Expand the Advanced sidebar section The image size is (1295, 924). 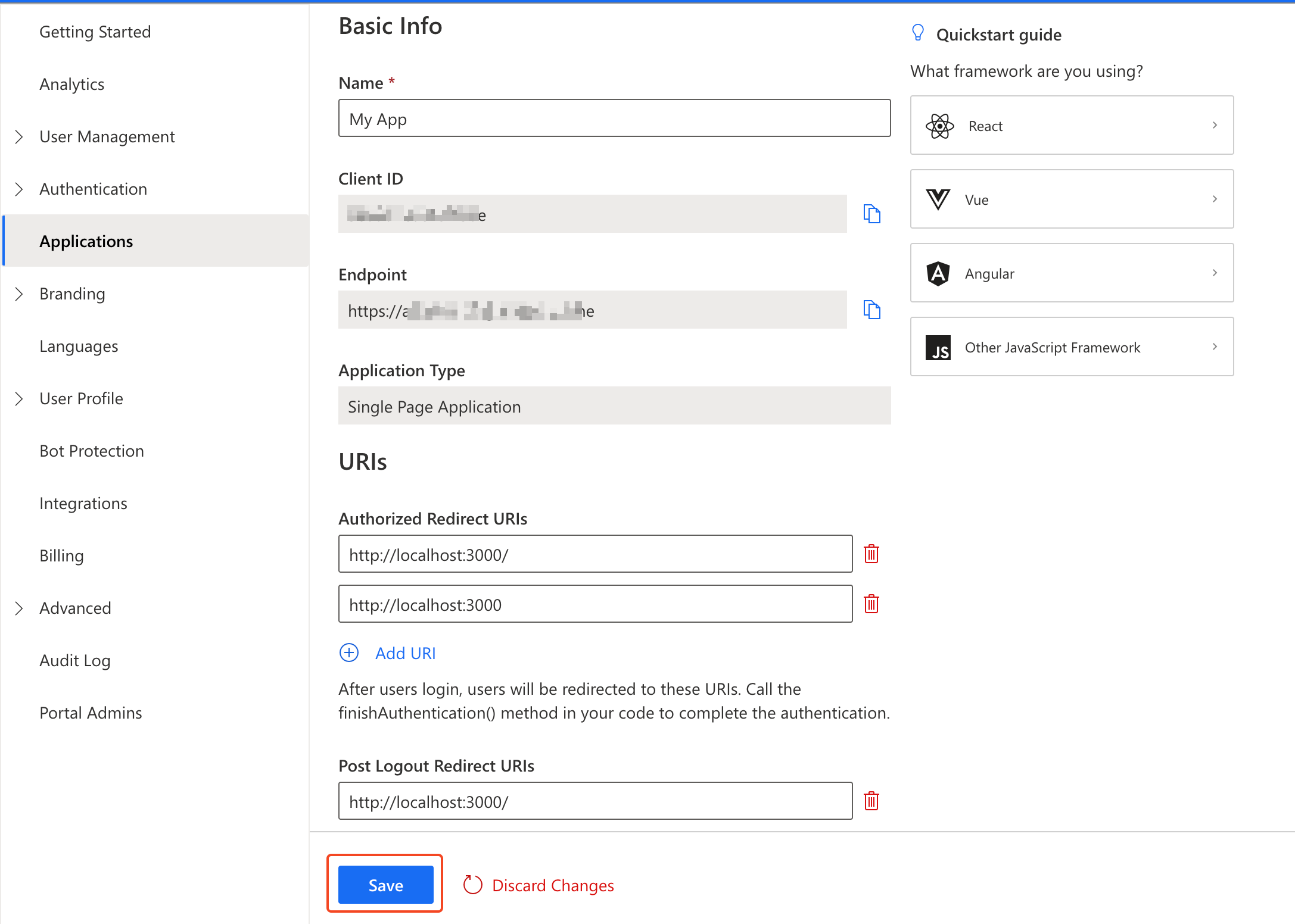(x=19, y=608)
